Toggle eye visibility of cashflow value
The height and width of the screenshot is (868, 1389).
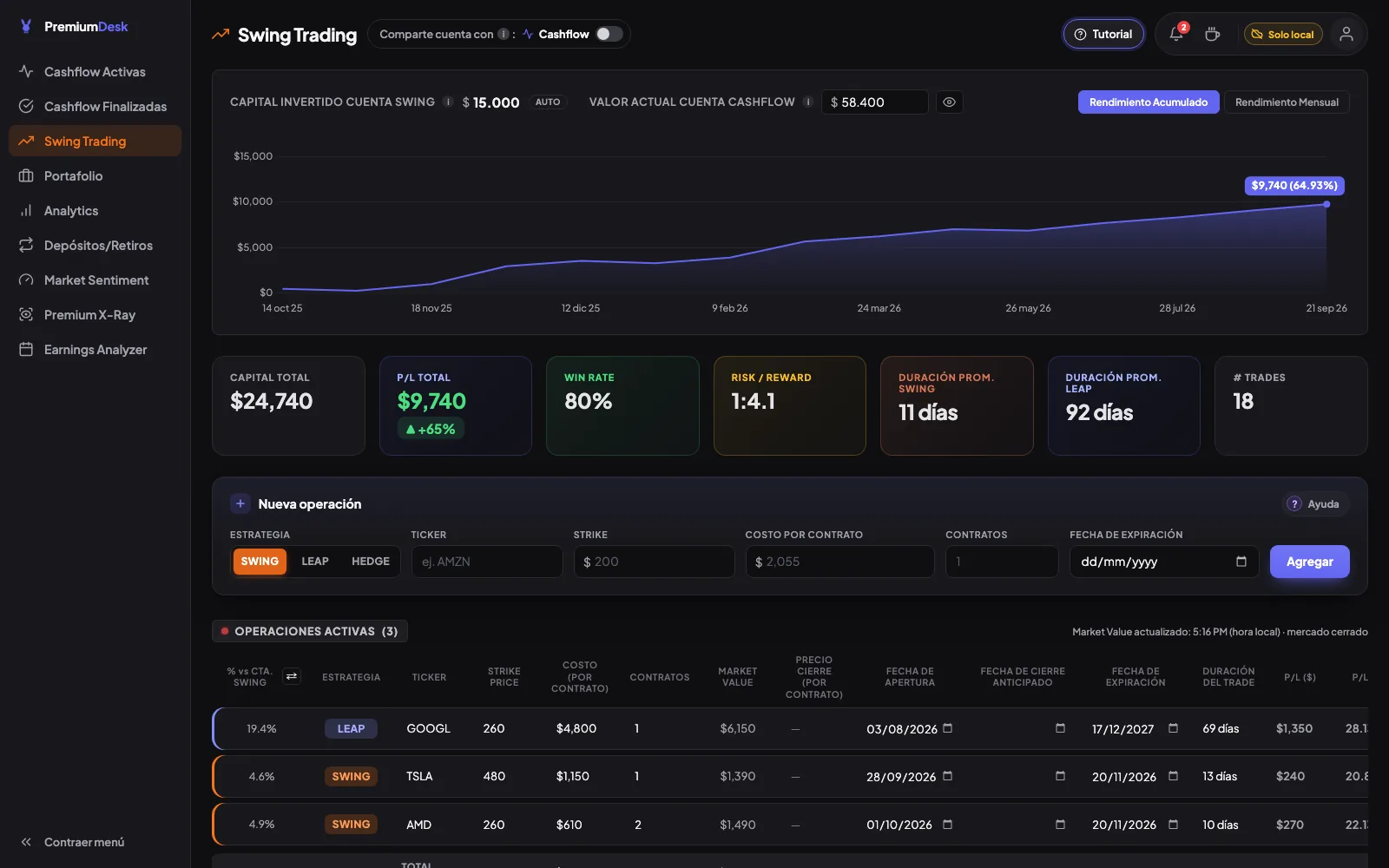pos(950,102)
